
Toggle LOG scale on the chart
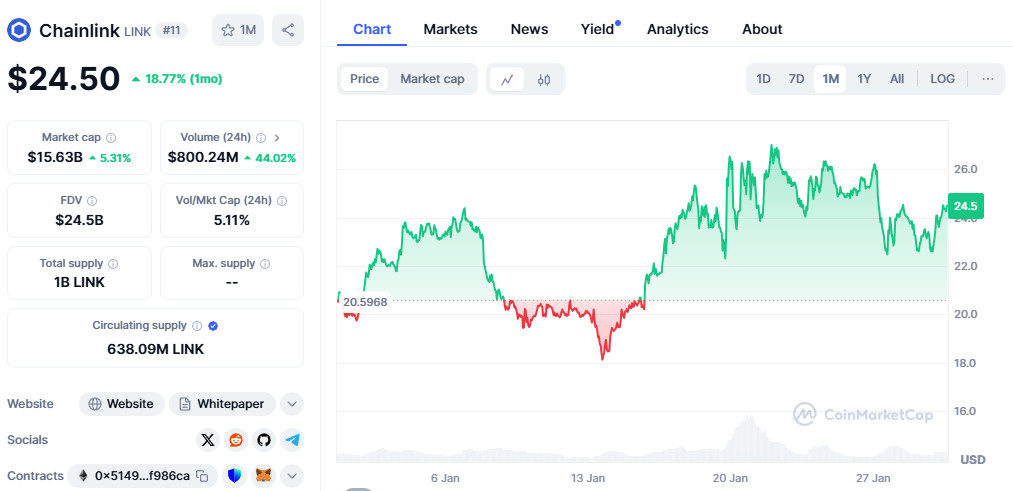coord(943,79)
